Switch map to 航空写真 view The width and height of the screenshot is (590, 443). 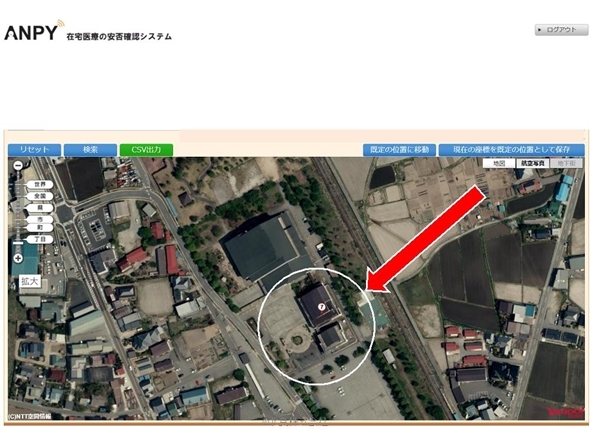(532, 163)
